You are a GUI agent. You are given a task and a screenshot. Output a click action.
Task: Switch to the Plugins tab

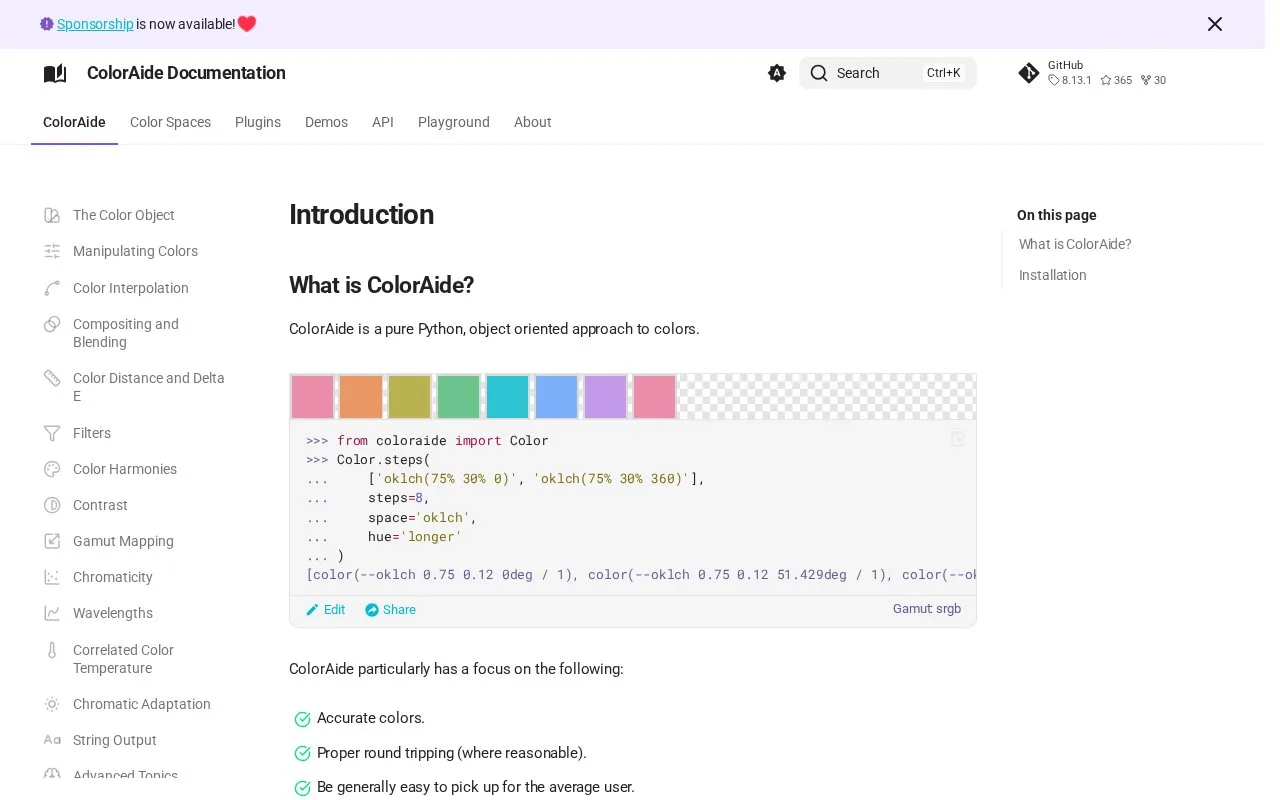pyautogui.click(x=258, y=122)
